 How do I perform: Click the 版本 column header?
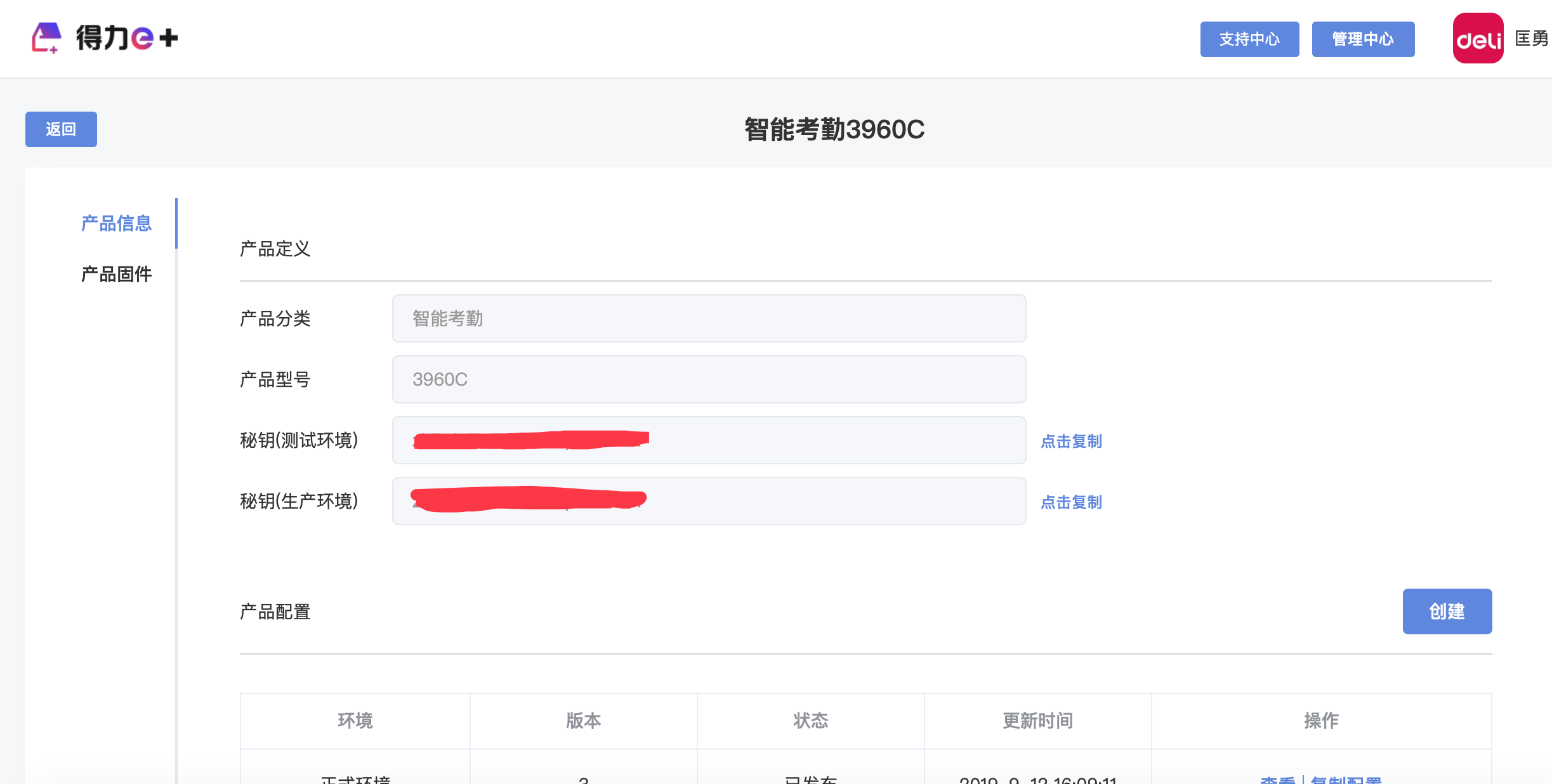coord(583,721)
